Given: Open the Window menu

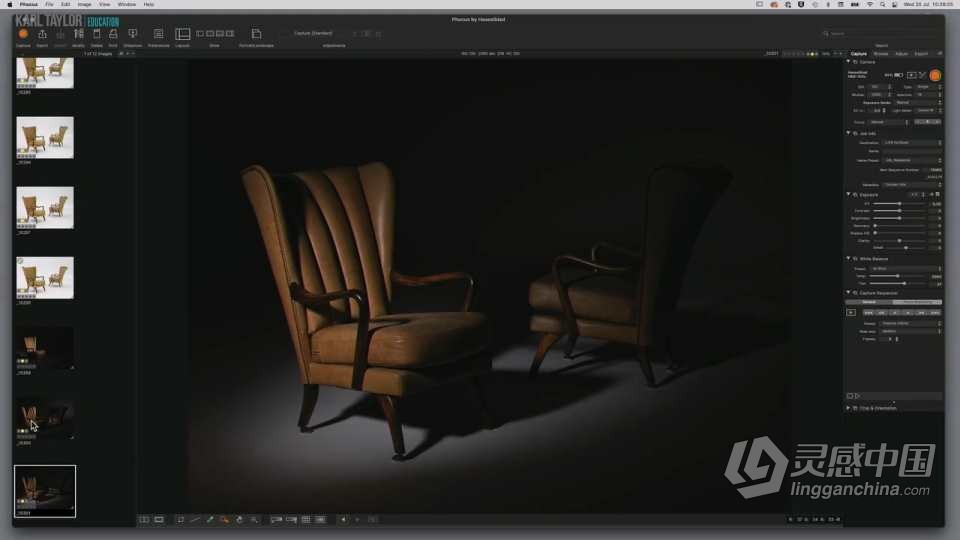Looking at the screenshot, I should pos(127,4).
